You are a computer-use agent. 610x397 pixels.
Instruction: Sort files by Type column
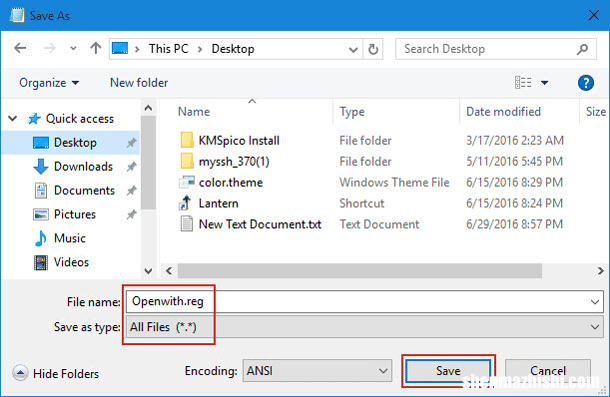[352, 112]
